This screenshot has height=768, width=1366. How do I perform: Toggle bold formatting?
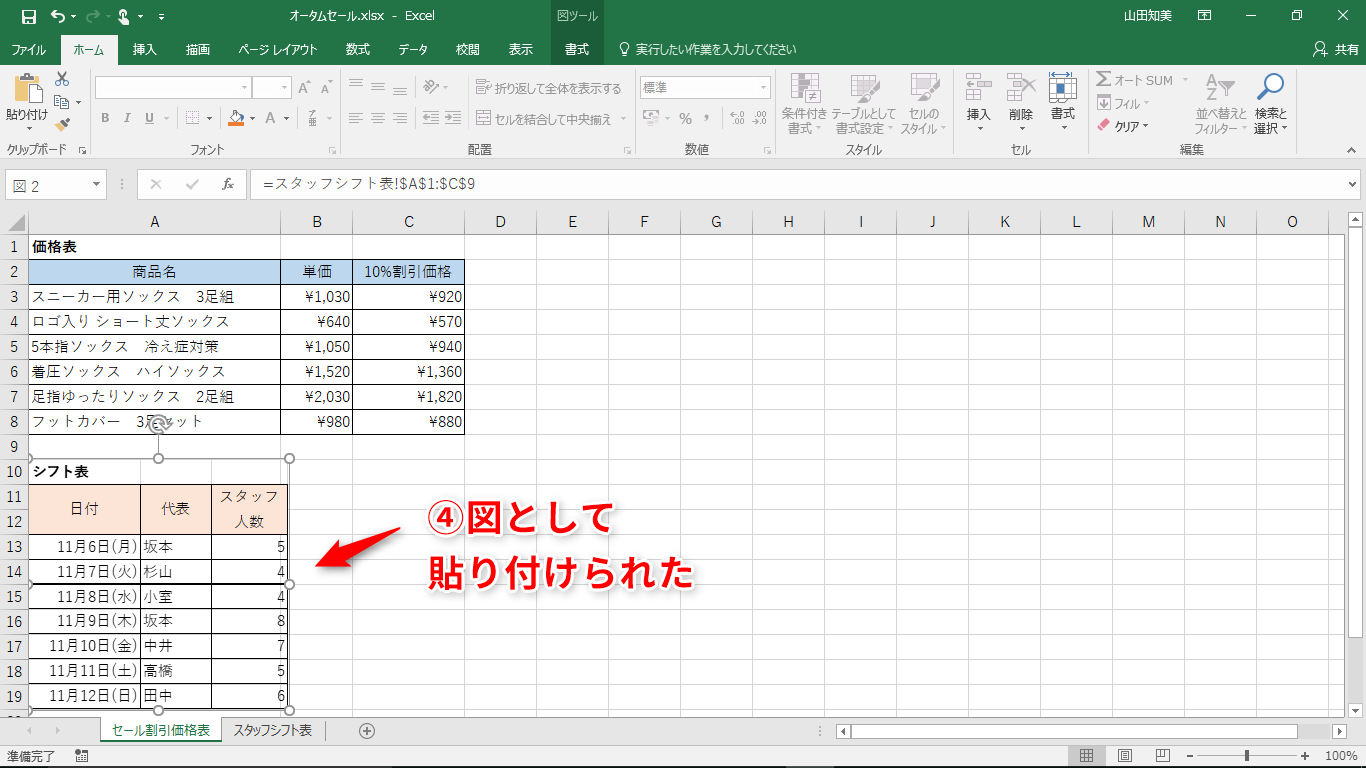point(105,118)
